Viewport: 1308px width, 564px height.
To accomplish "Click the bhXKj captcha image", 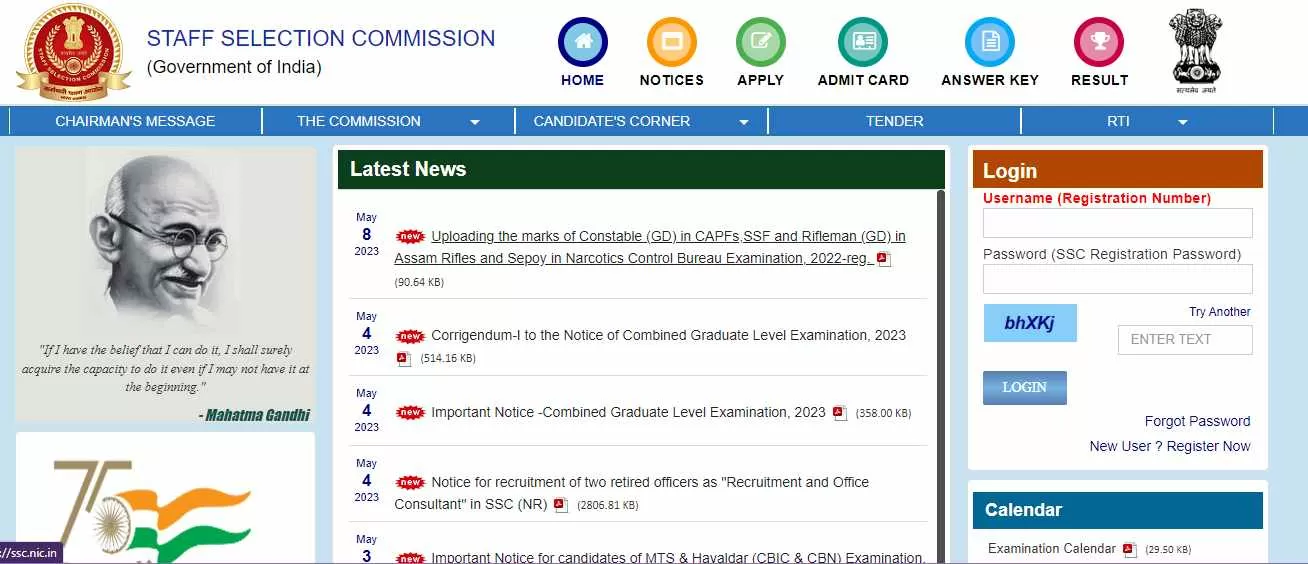I will coord(1030,323).
